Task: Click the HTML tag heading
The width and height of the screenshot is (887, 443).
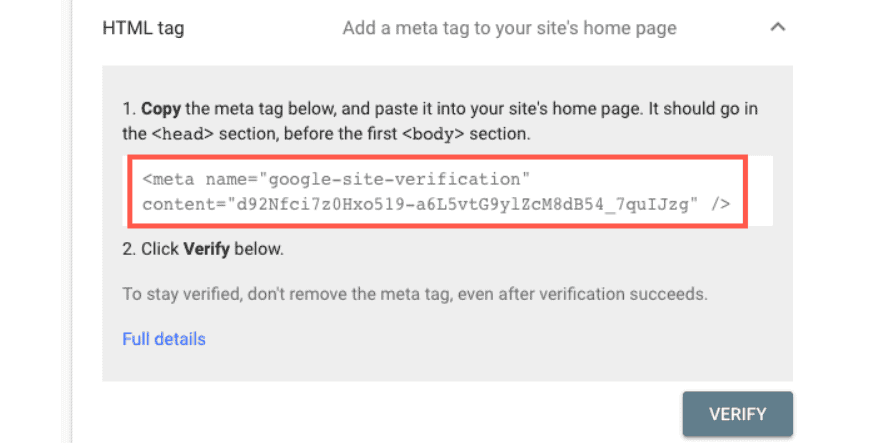Action: [x=143, y=28]
